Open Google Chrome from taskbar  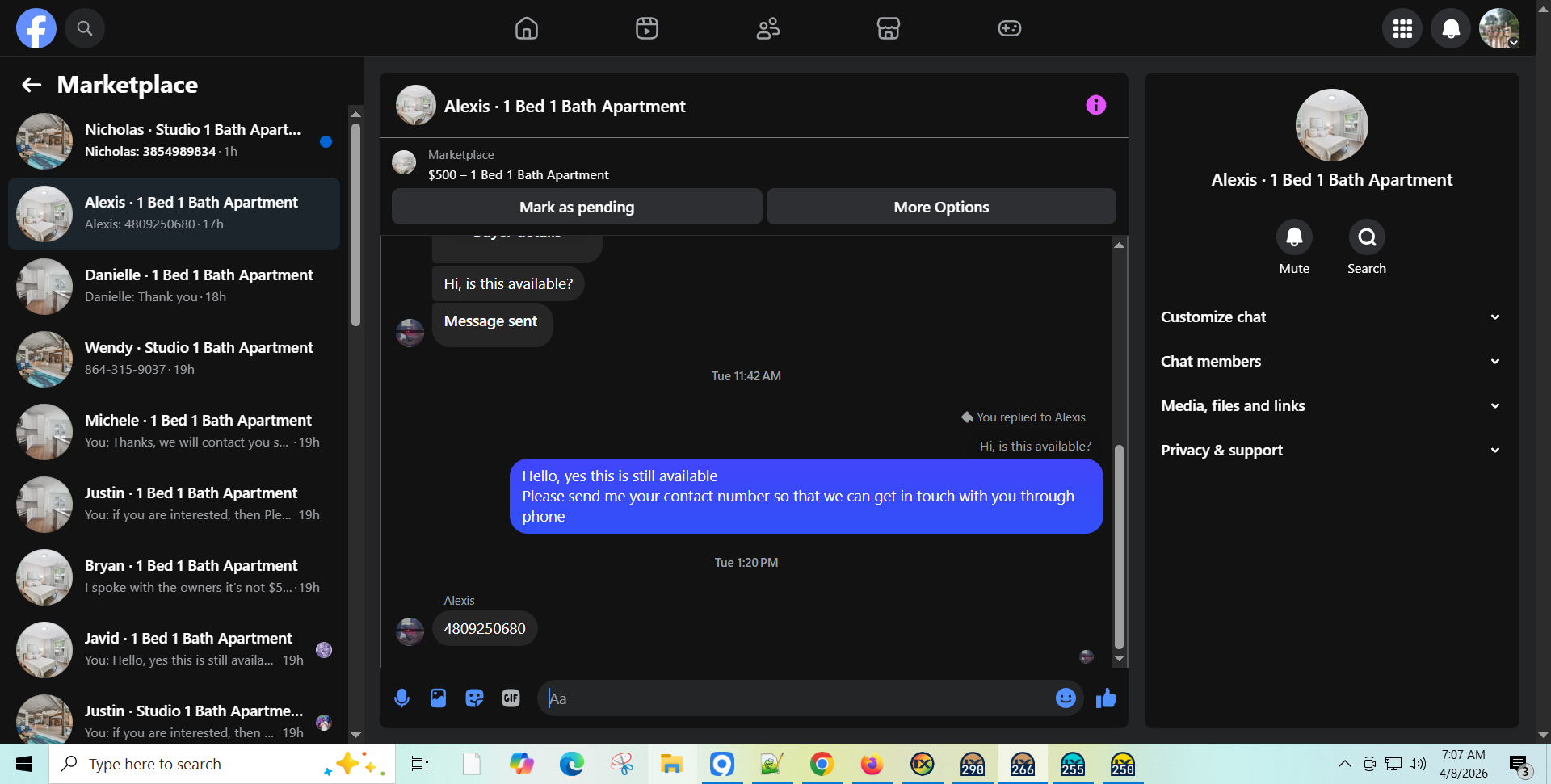[822, 764]
